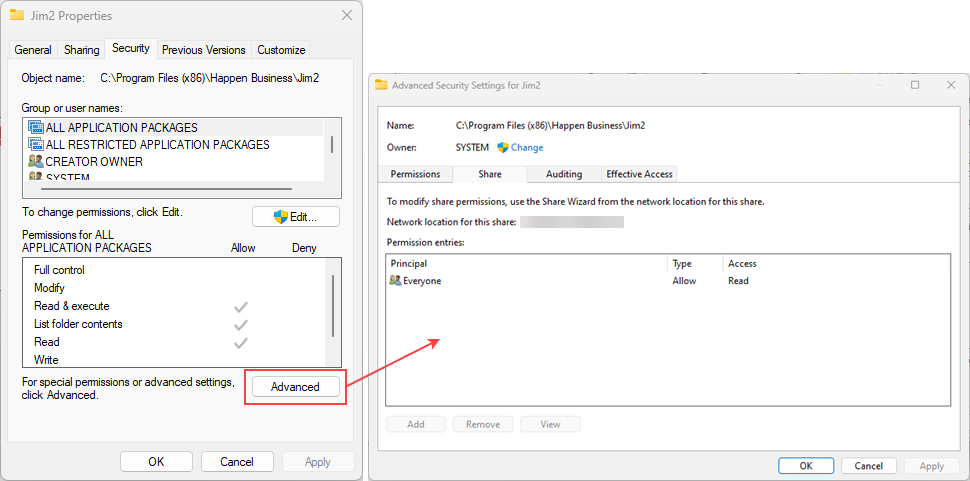The image size is (970, 481).
Task: Open the Auditing tab
Action: (x=564, y=174)
